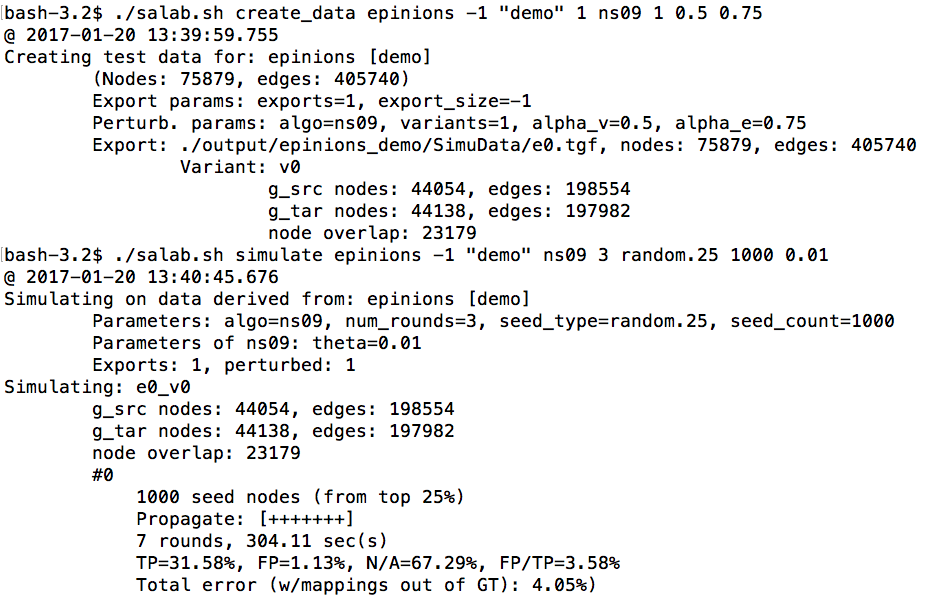The width and height of the screenshot is (926, 598).
Task: Click the "Perturb. params" line
Action: click(x=450, y=123)
